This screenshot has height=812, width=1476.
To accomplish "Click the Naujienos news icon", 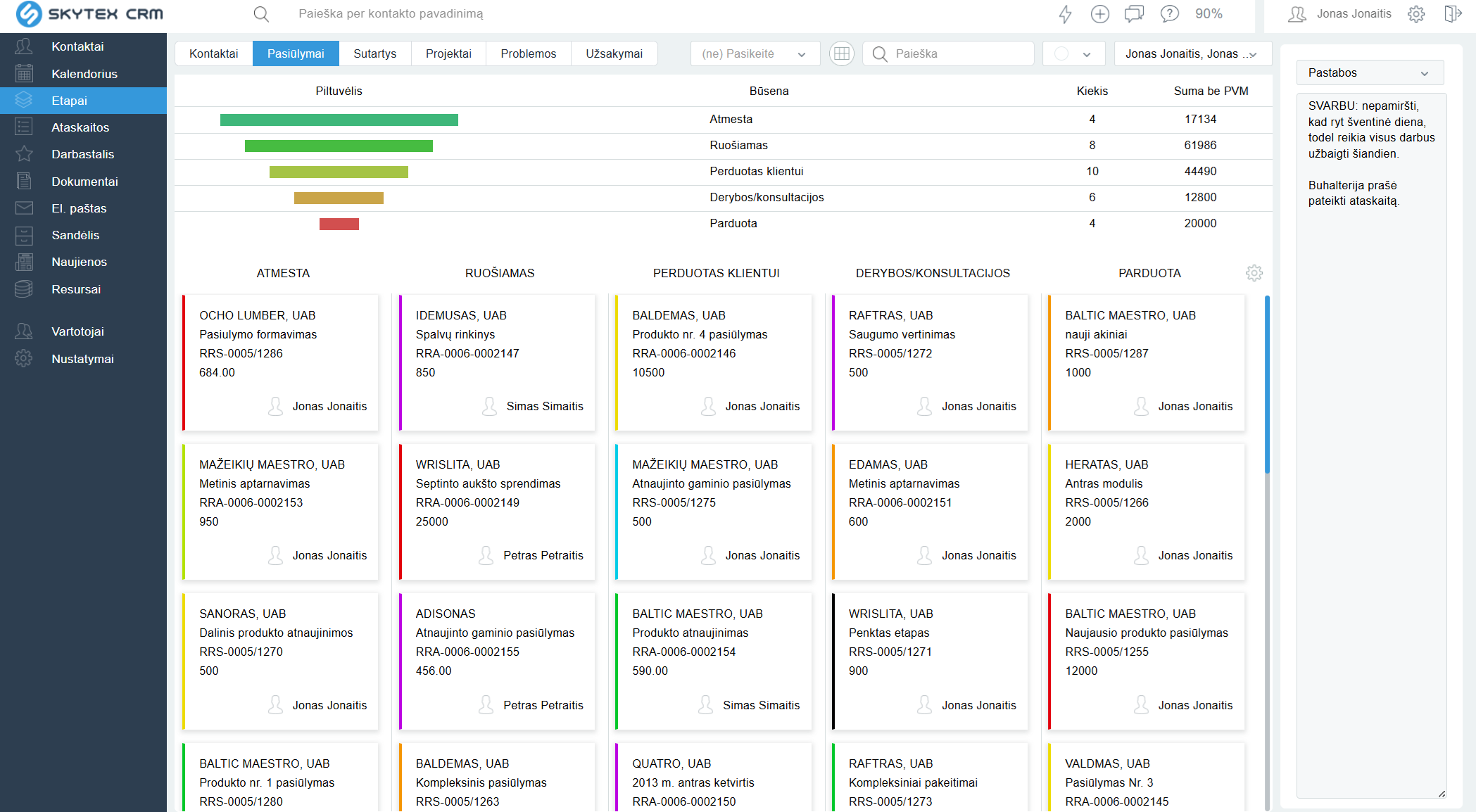I will 24,262.
